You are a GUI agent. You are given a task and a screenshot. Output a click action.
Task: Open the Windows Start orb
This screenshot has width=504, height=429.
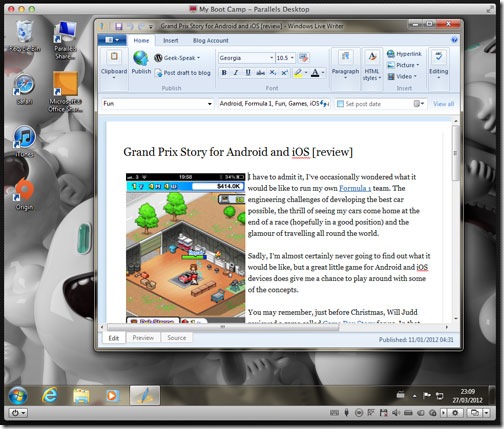(x=18, y=396)
